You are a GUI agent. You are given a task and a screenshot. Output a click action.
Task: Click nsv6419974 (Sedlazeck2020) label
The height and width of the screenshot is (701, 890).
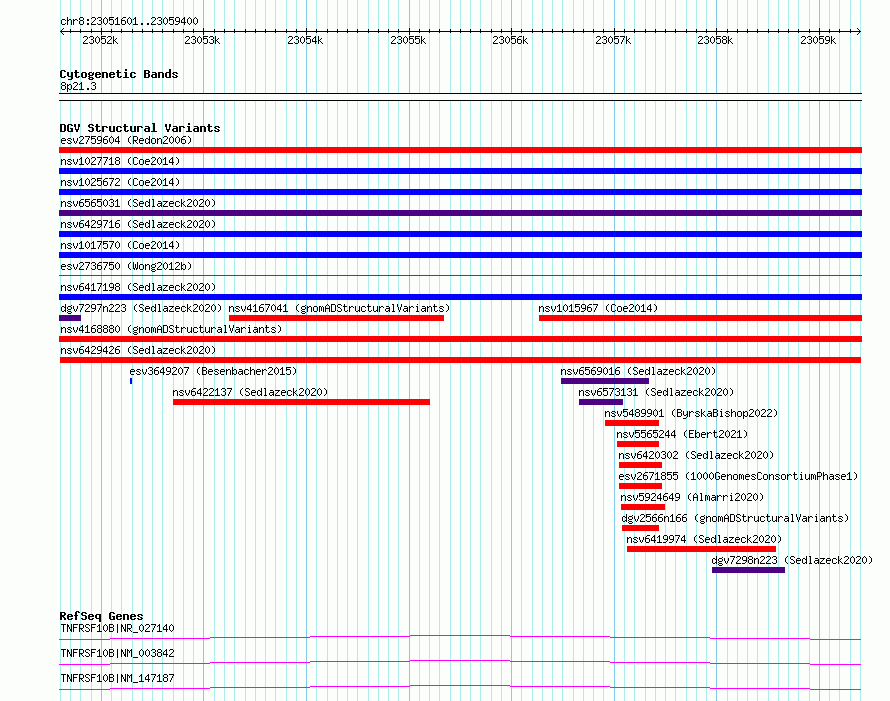pyautogui.click(x=704, y=539)
